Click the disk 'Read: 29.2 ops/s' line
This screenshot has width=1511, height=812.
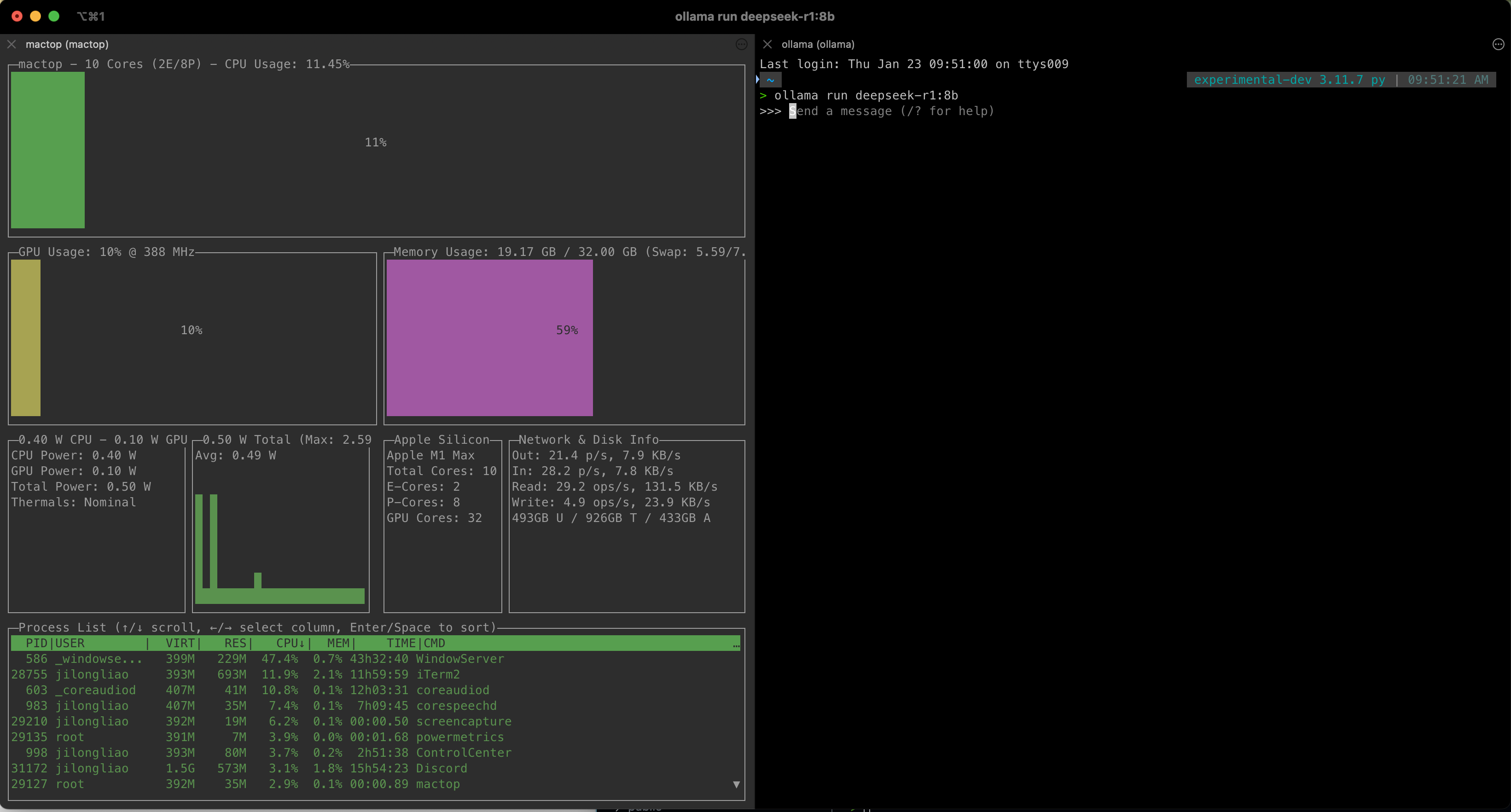point(615,487)
